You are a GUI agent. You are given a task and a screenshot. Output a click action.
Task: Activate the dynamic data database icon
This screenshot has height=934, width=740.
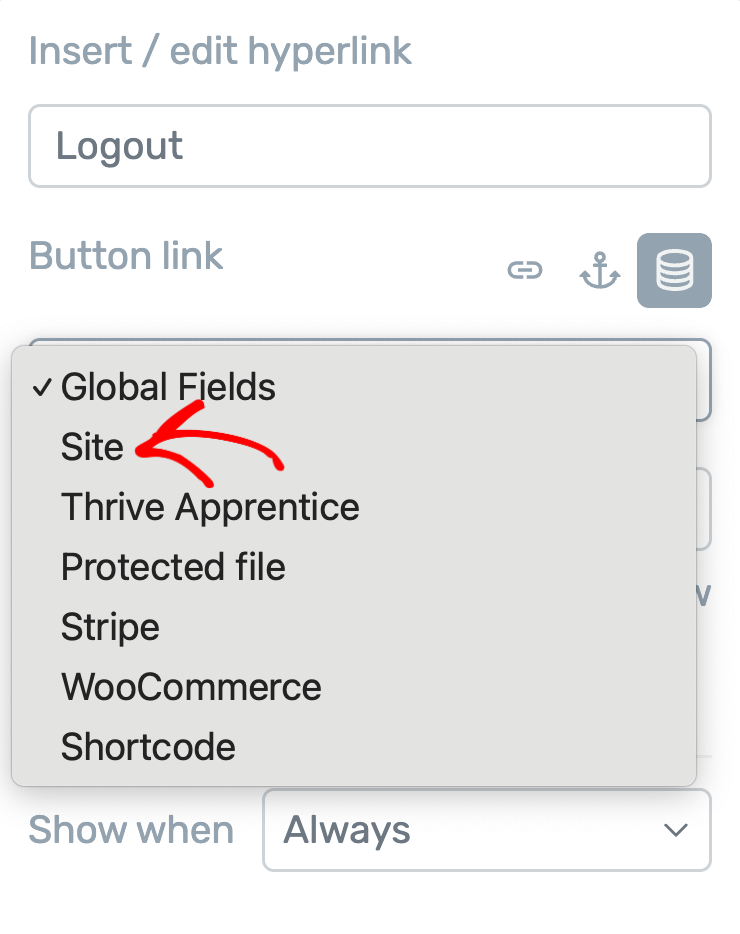click(x=674, y=270)
